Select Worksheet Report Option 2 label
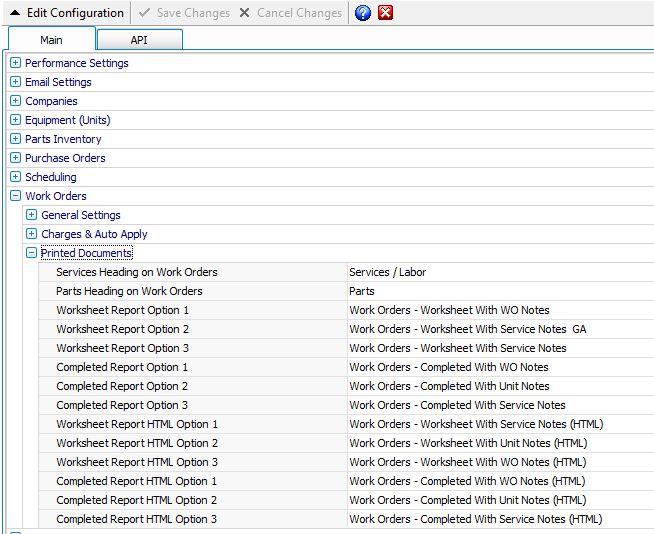 click(x=123, y=329)
